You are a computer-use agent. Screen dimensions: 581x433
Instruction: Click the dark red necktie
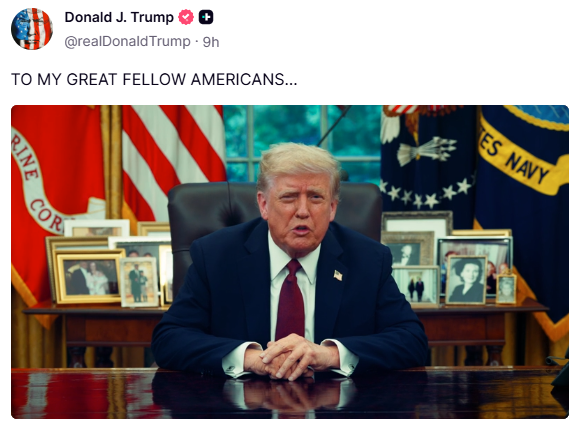point(291,300)
